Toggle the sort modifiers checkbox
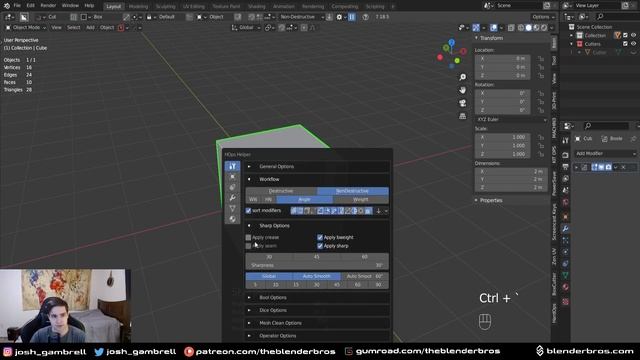This screenshot has height=360, width=640. (x=248, y=211)
